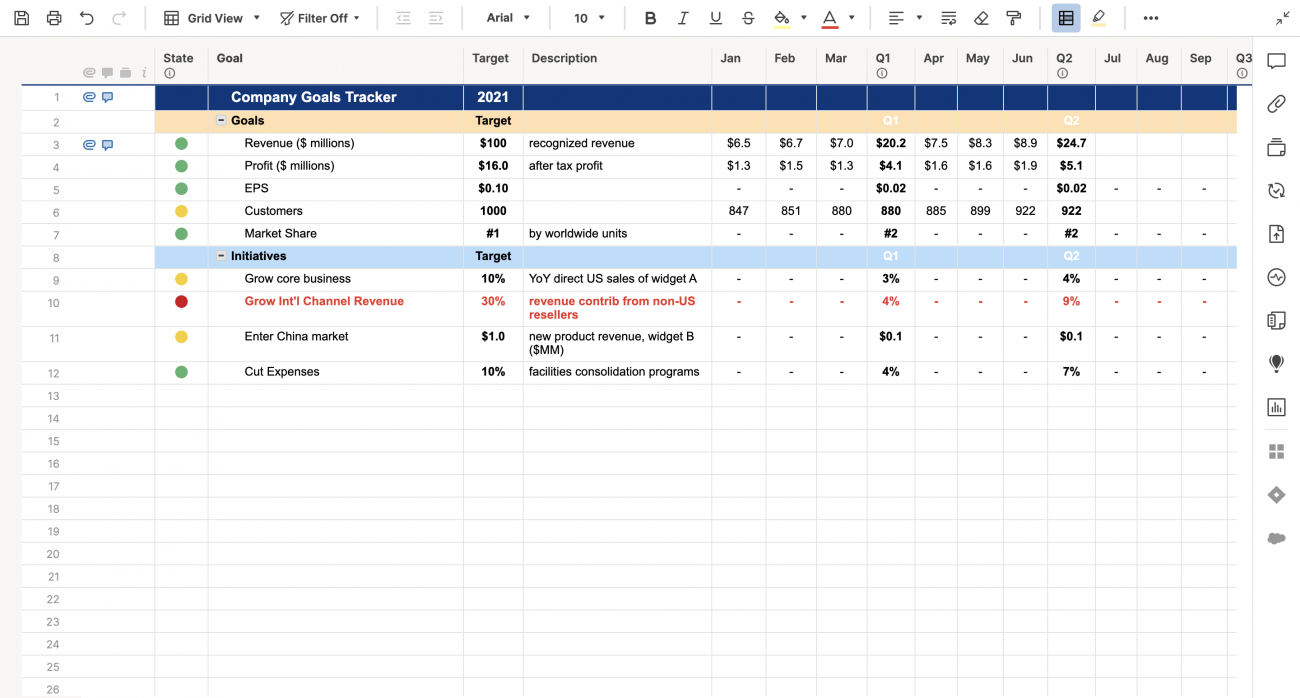Redo the last undone action
The height and width of the screenshot is (698, 1300).
coord(119,17)
